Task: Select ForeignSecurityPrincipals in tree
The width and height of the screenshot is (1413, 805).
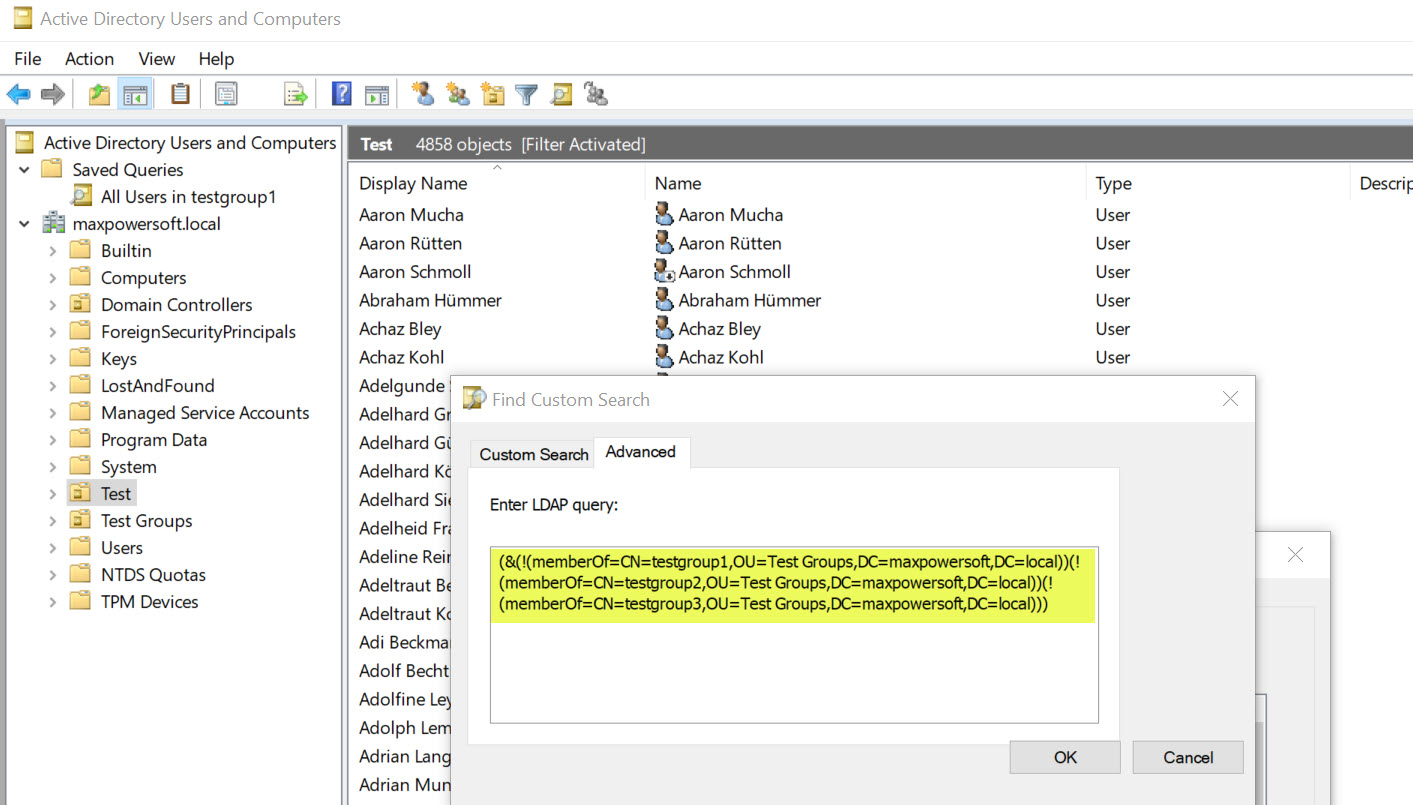Action: 198,331
